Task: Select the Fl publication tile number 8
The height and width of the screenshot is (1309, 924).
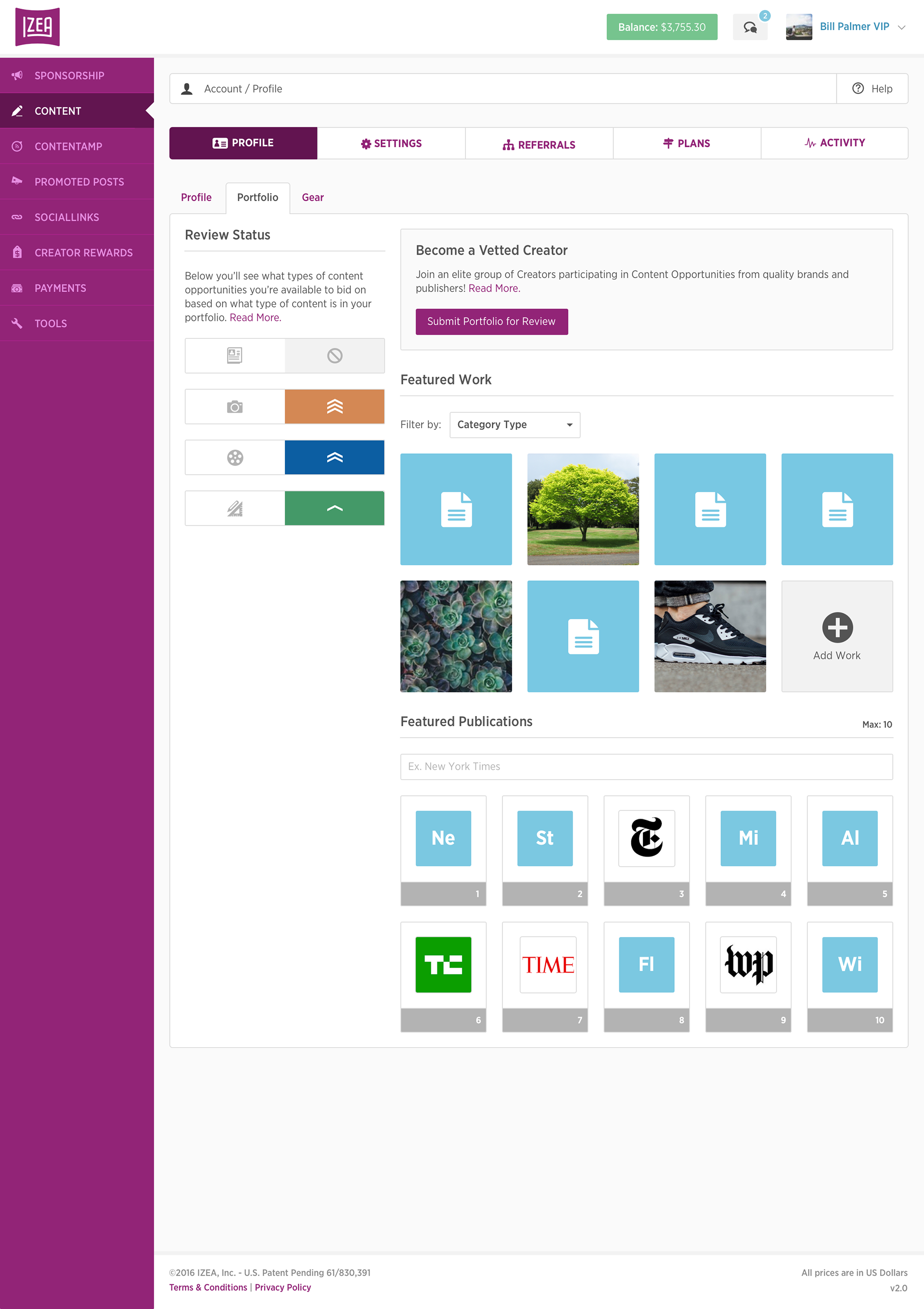Action: (646, 976)
